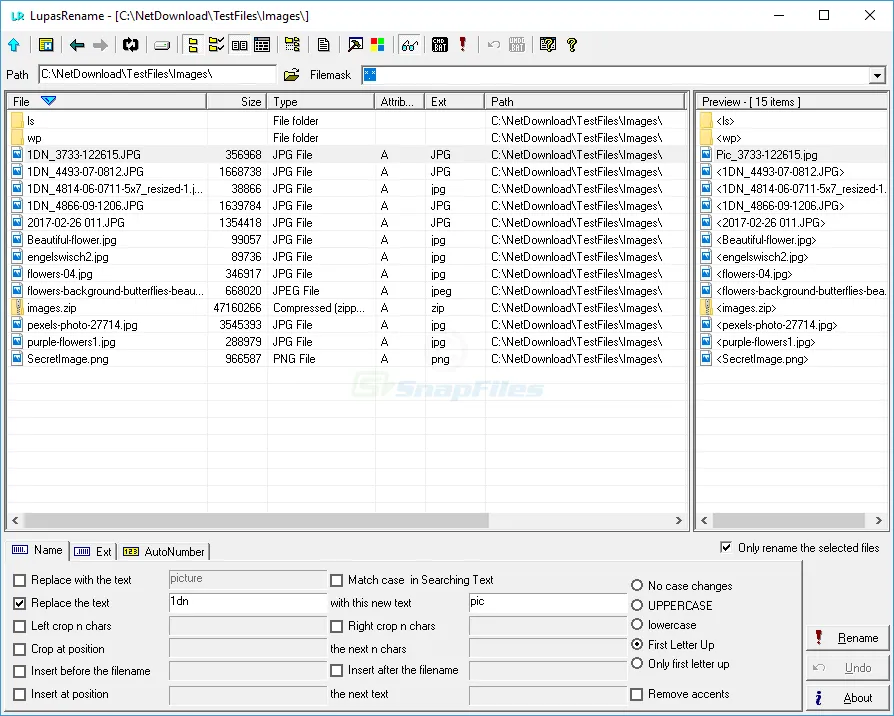Sort by the Attrib column header
The image size is (894, 716).
click(400, 101)
